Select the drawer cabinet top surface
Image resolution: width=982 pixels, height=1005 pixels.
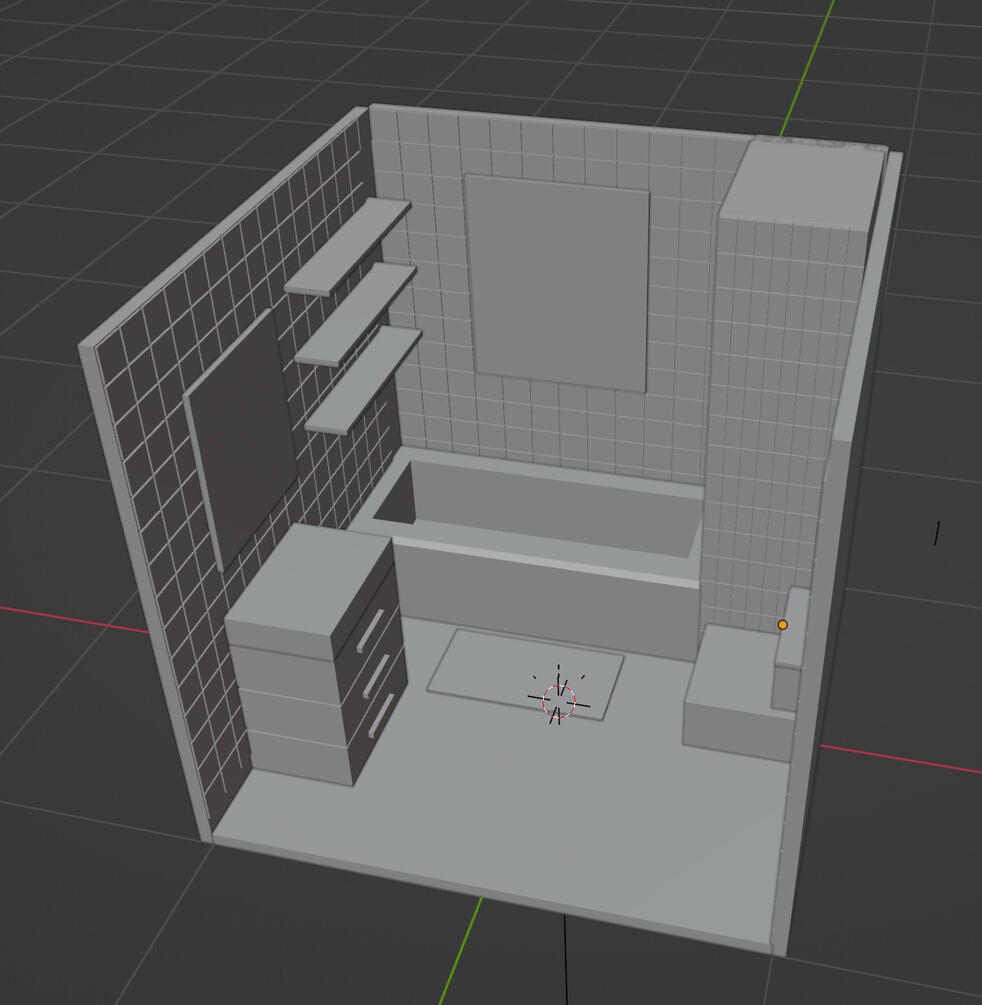[309, 580]
